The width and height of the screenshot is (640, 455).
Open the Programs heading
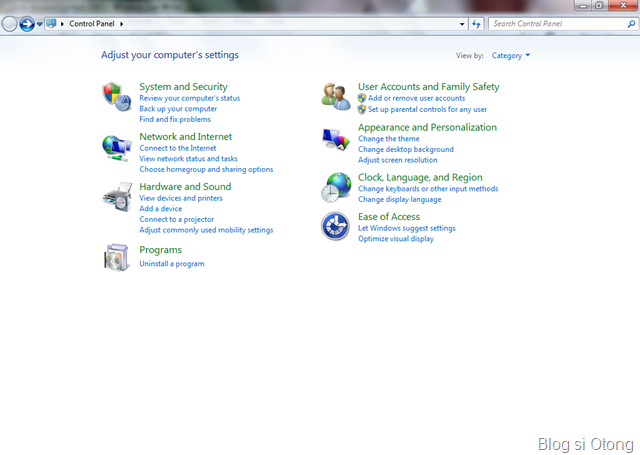click(x=160, y=250)
